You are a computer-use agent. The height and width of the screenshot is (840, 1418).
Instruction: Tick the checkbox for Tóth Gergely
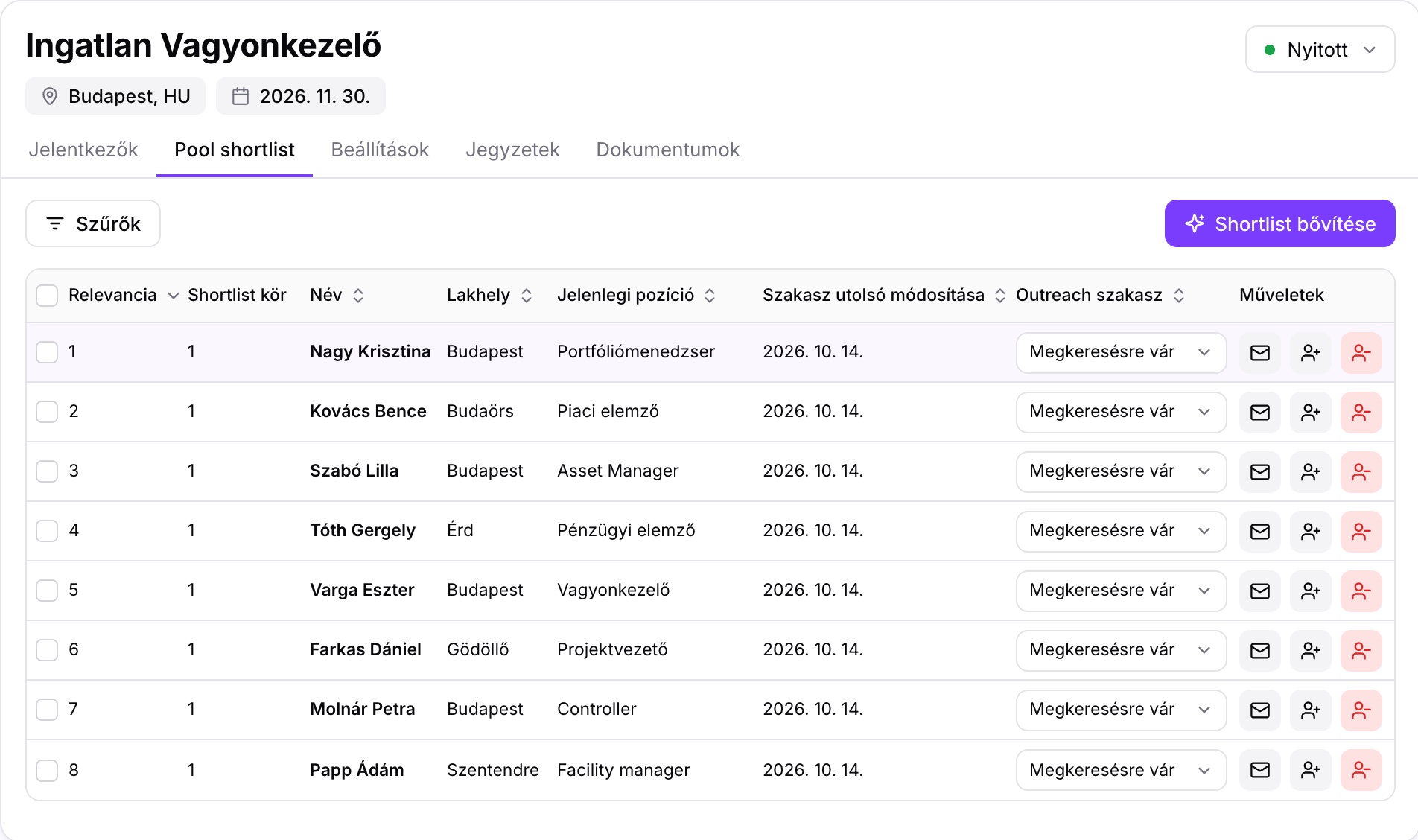(x=47, y=531)
